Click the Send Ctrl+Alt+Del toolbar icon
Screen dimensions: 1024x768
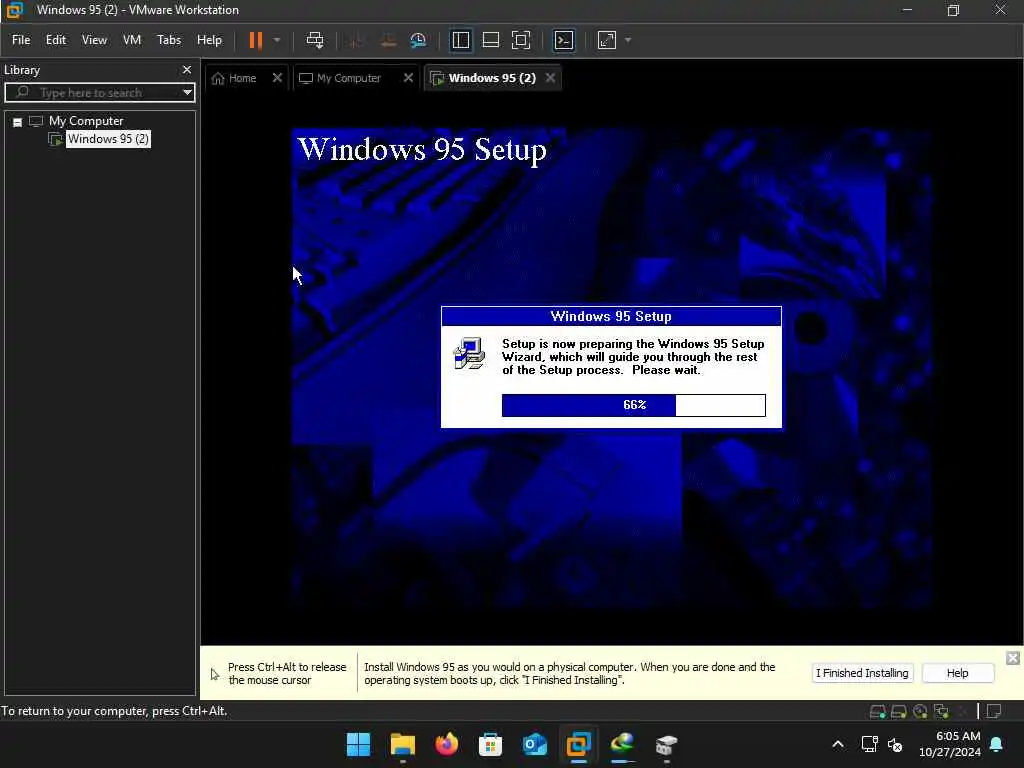(x=315, y=40)
